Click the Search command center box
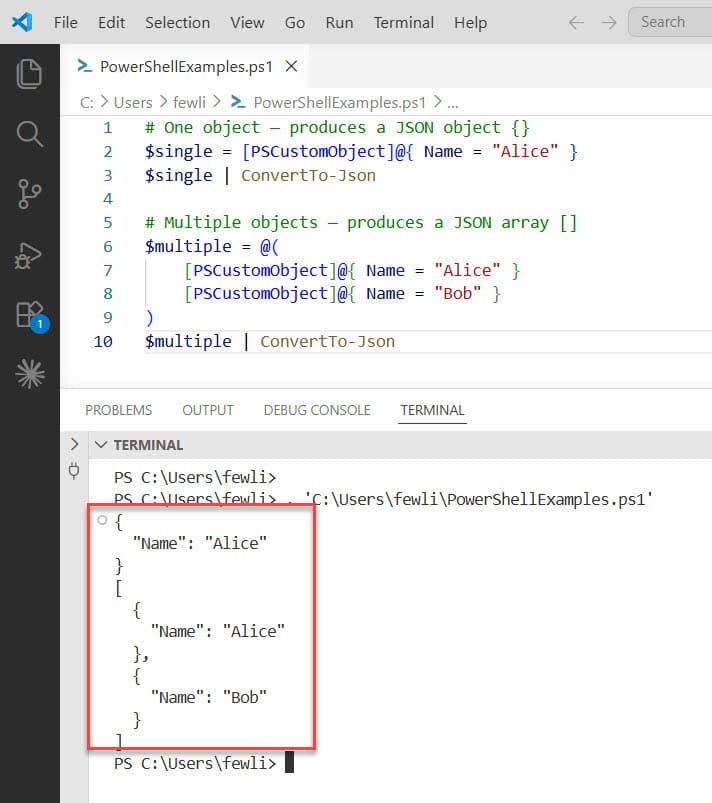 tap(670, 22)
